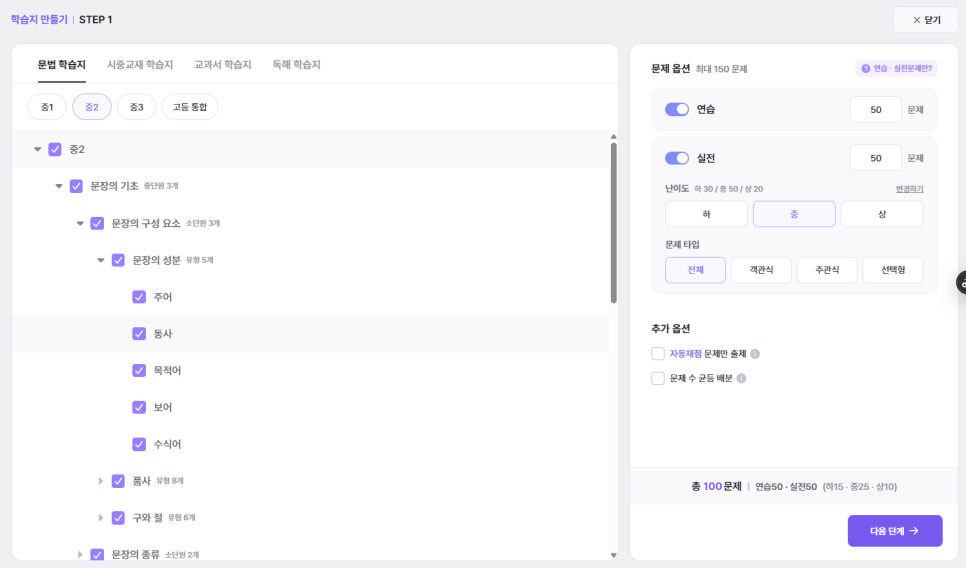Select problem type 선택형
This screenshot has width=966, height=568.
tap(893, 270)
